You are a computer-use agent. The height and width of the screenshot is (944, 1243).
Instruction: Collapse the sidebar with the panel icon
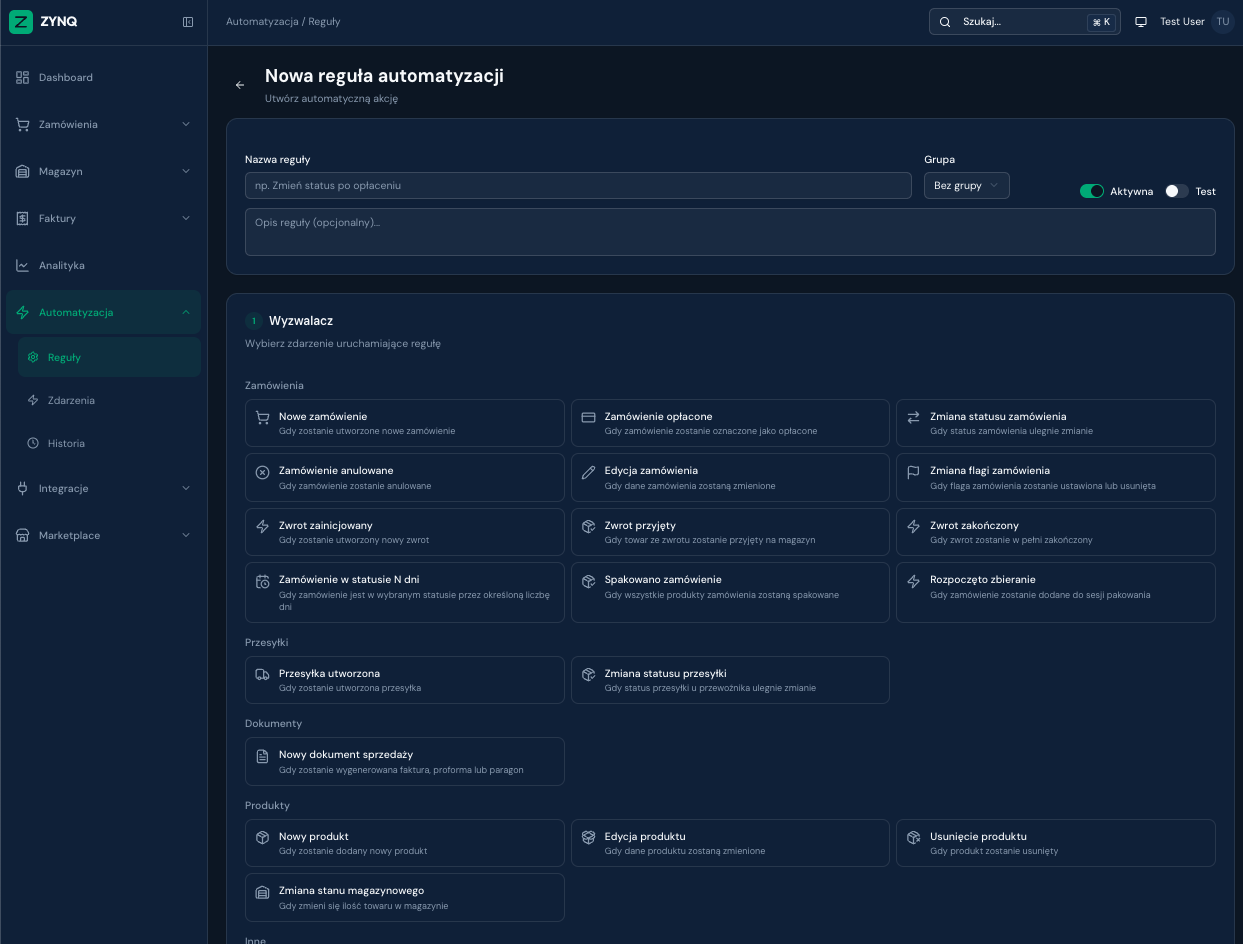[188, 22]
